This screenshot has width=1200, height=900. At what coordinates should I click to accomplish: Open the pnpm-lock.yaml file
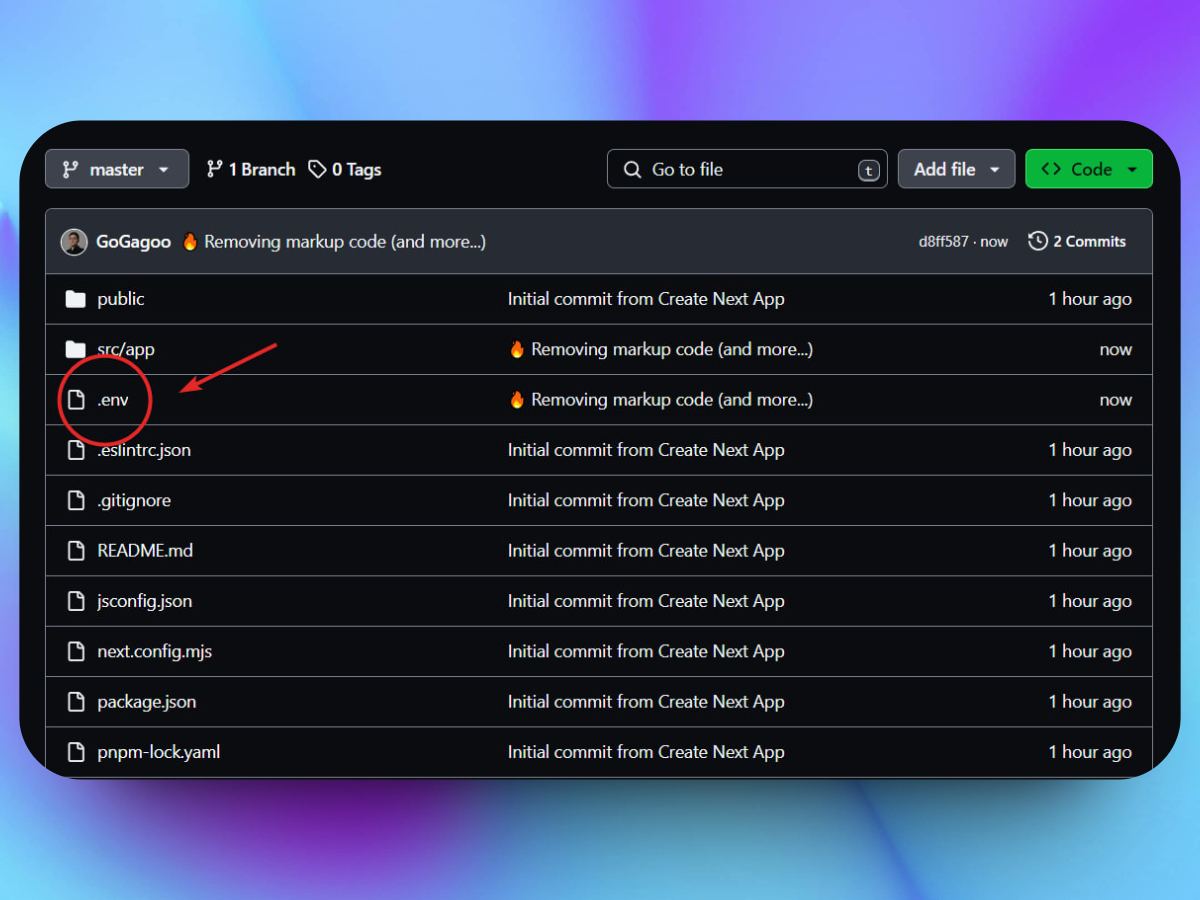point(158,752)
